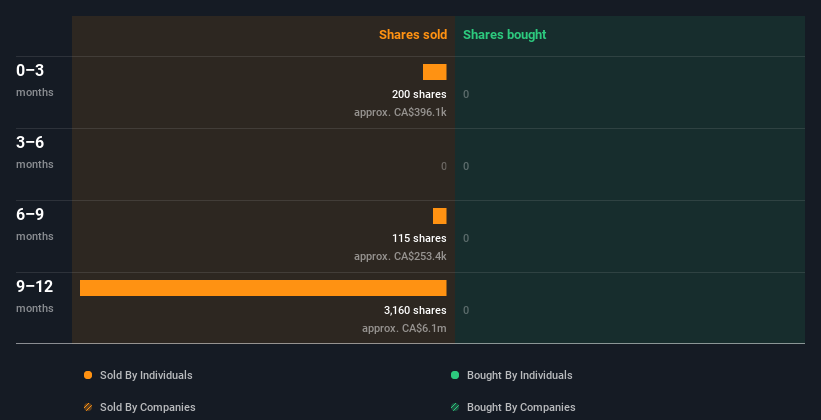Click the long 9–12 months sold bar
Image resolution: width=821 pixels, height=420 pixels.
click(x=263, y=288)
